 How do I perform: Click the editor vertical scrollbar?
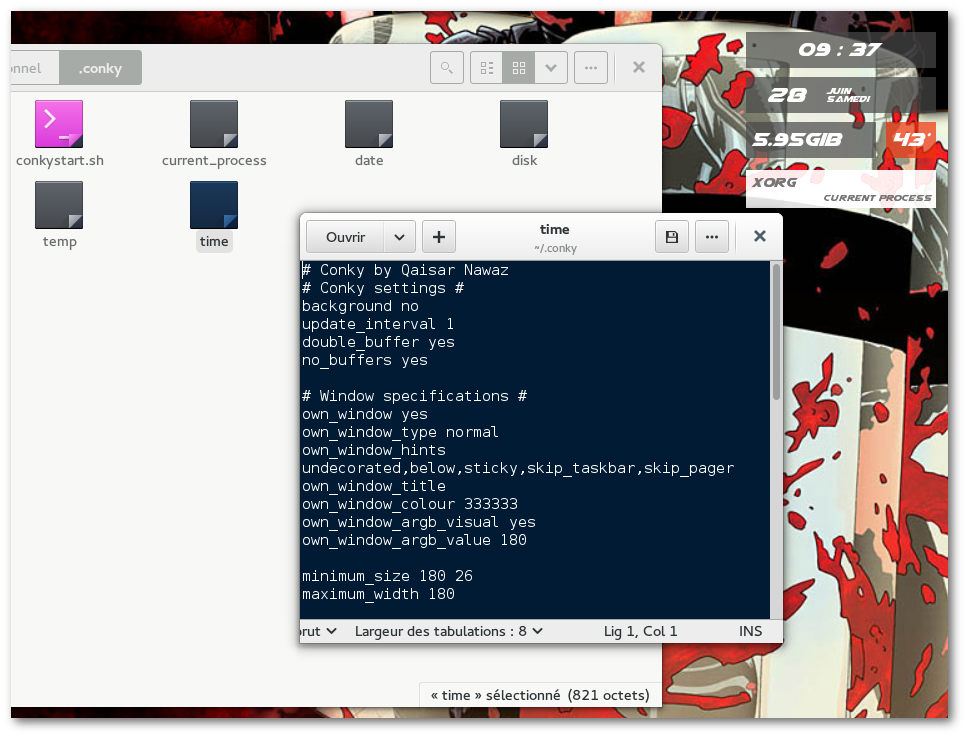pyautogui.click(x=776, y=331)
